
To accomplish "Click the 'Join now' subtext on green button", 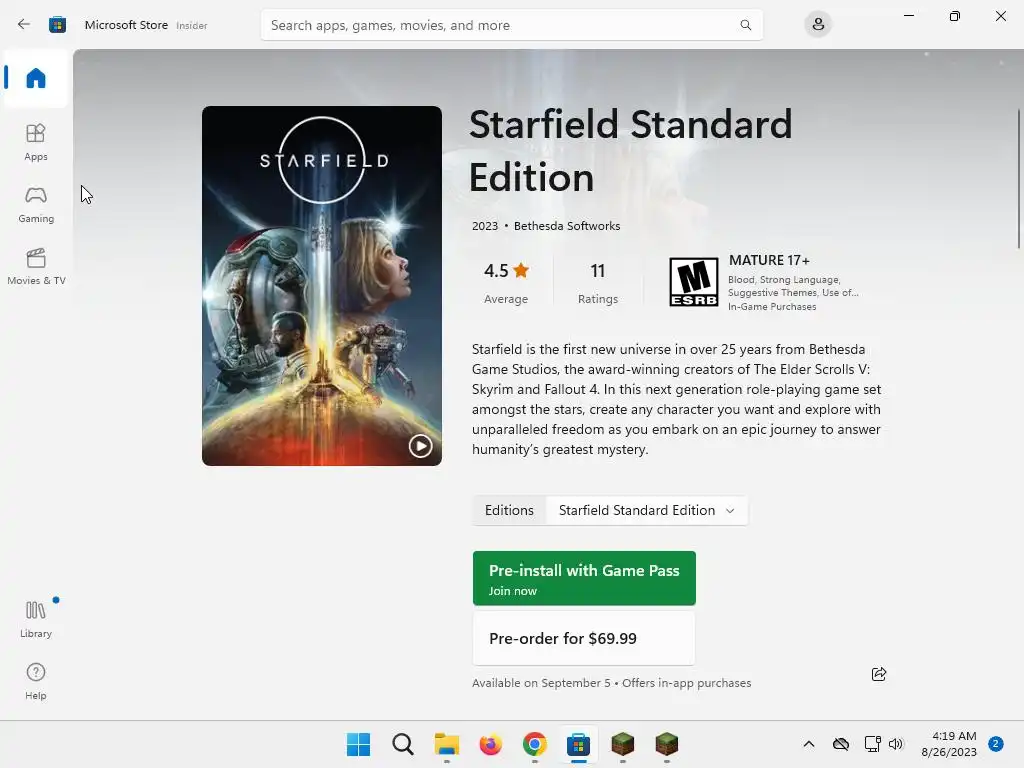I will (513, 591).
